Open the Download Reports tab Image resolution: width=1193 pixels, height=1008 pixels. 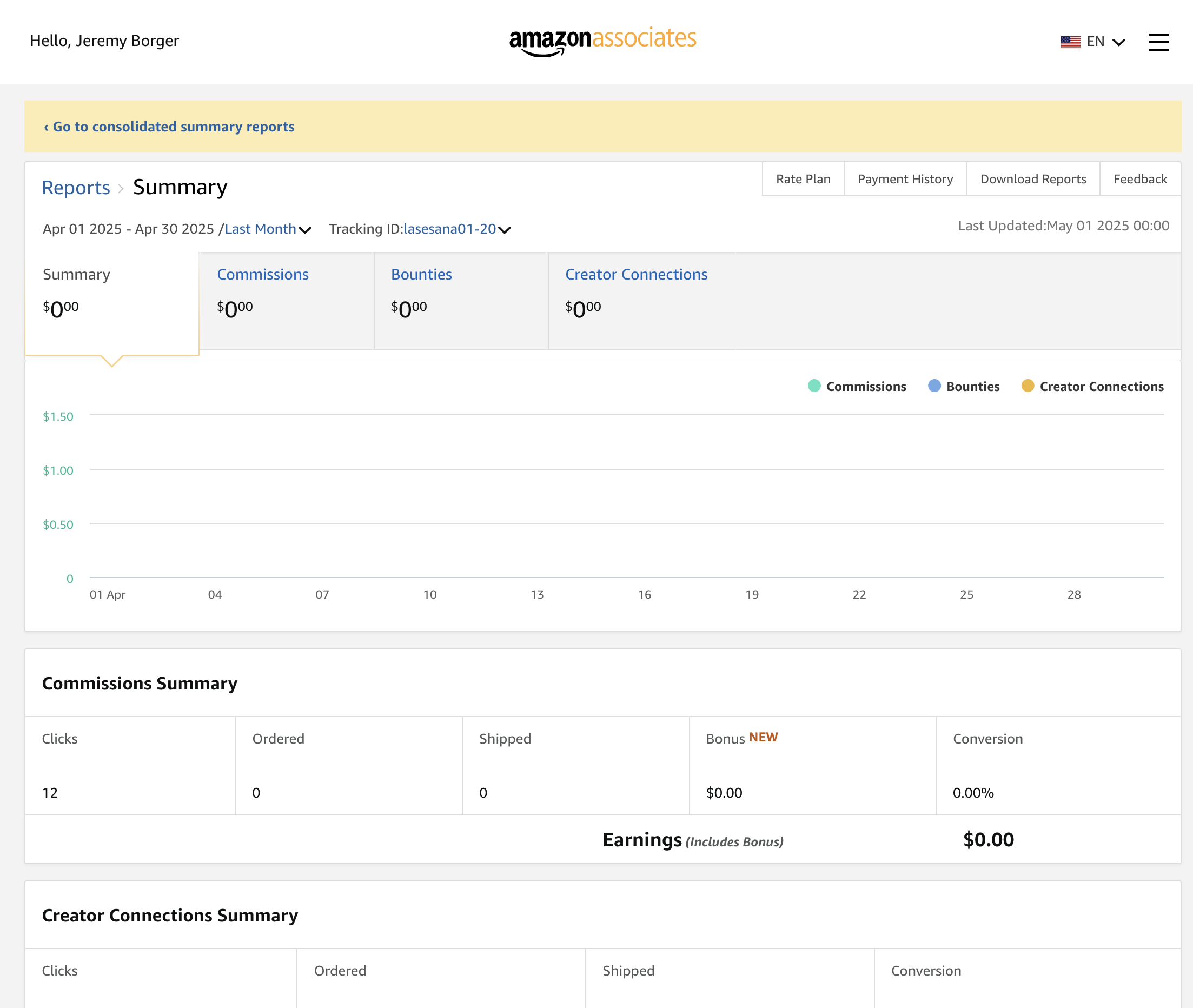1033,179
